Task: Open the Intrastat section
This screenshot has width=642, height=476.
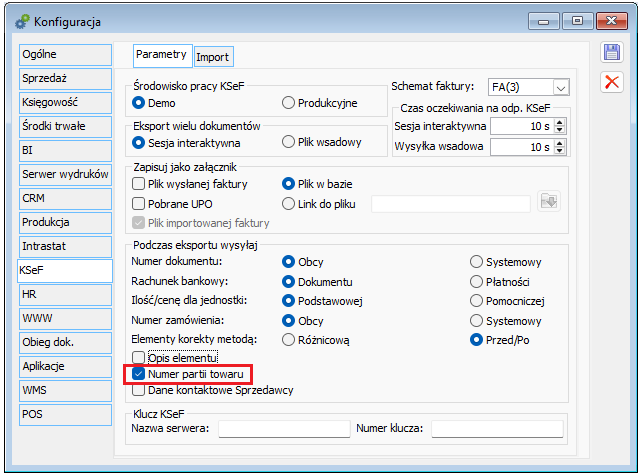Action: click(65, 246)
